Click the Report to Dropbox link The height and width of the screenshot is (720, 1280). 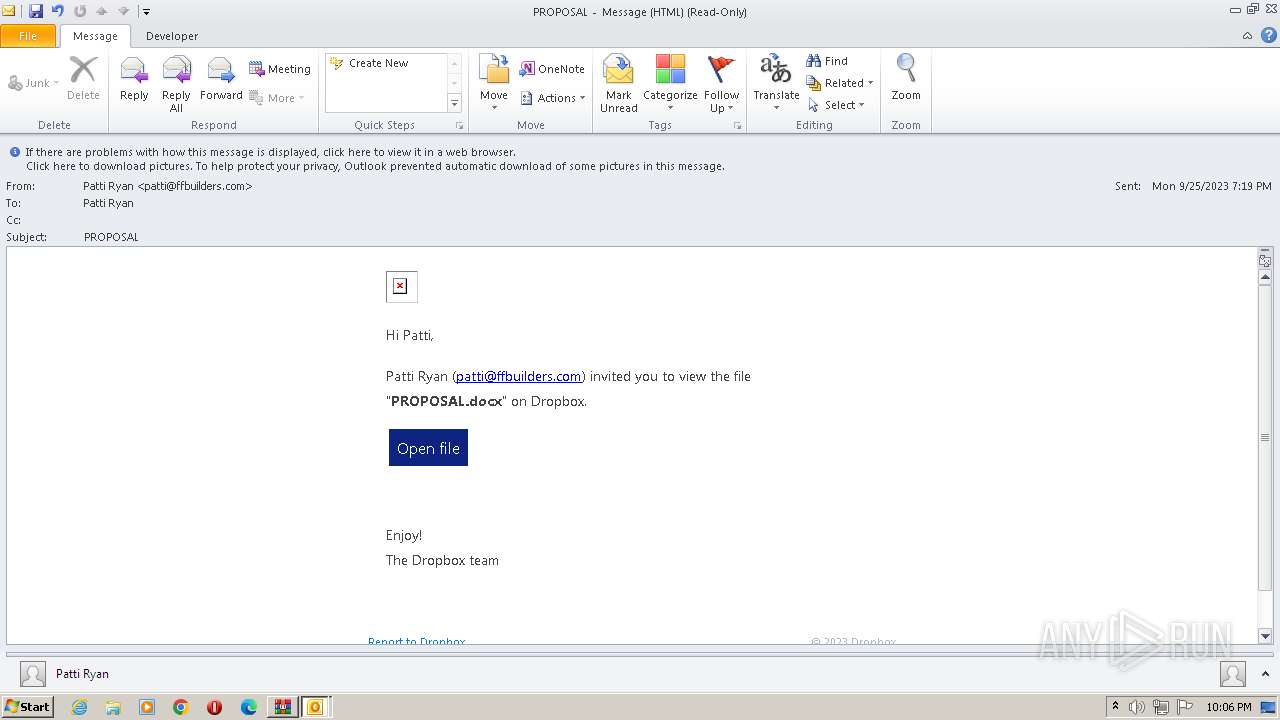(416, 642)
